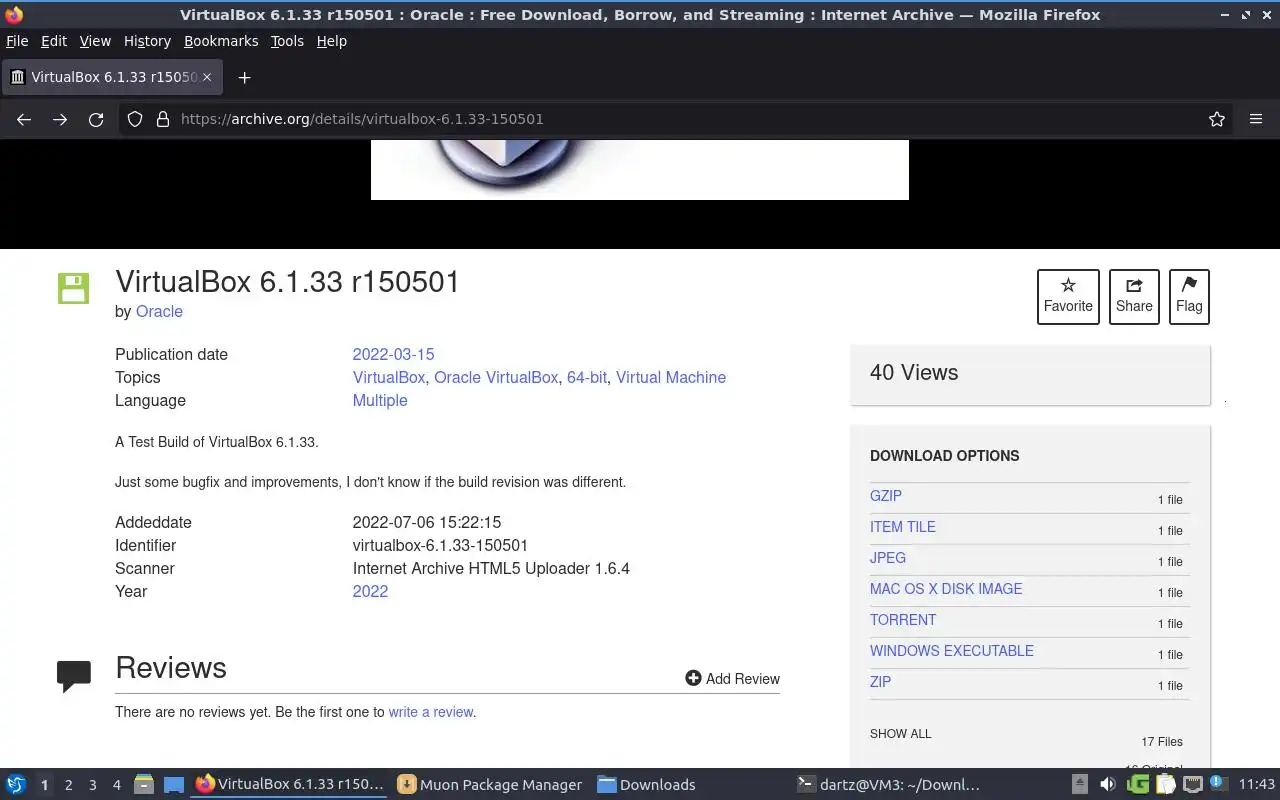
Task: Open the Edit menu
Action: pyautogui.click(x=54, y=41)
